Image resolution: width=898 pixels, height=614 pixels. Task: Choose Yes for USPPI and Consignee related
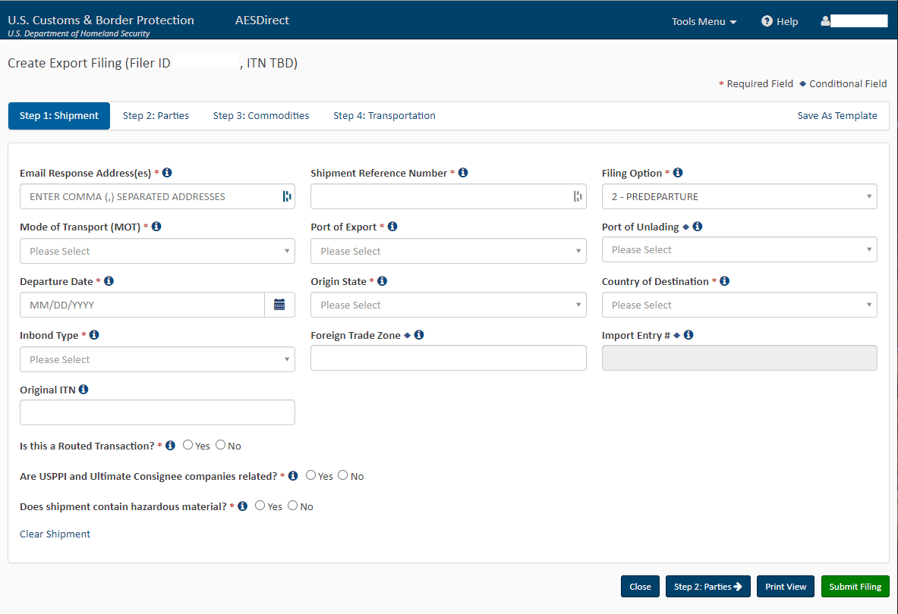311,476
